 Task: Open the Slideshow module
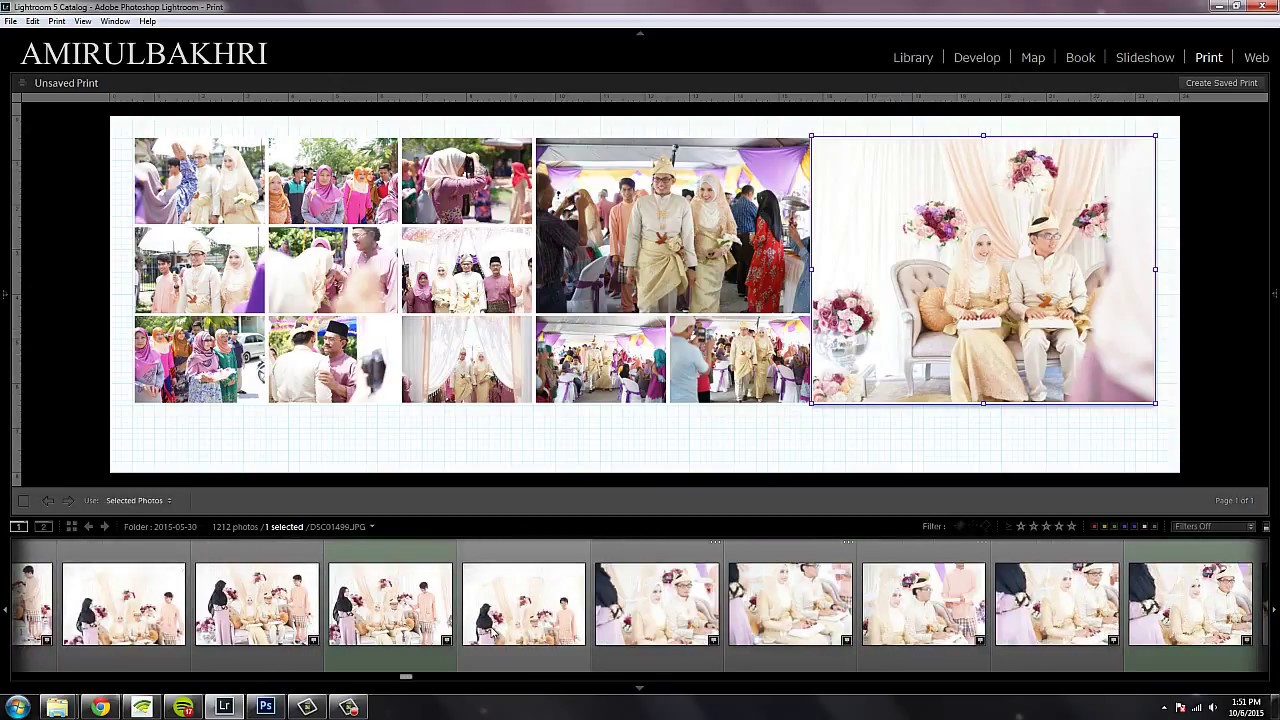(x=1145, y=58)
